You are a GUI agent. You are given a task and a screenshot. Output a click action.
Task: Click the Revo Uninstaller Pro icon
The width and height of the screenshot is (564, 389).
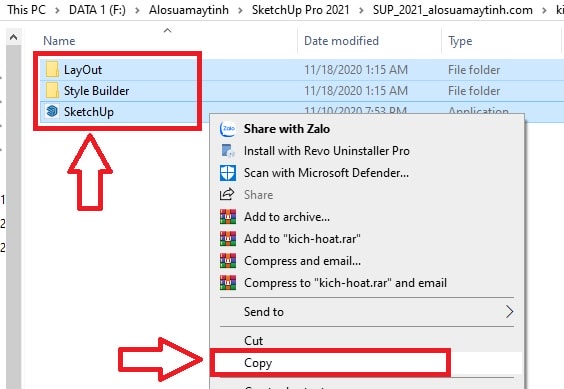[228, 151]
